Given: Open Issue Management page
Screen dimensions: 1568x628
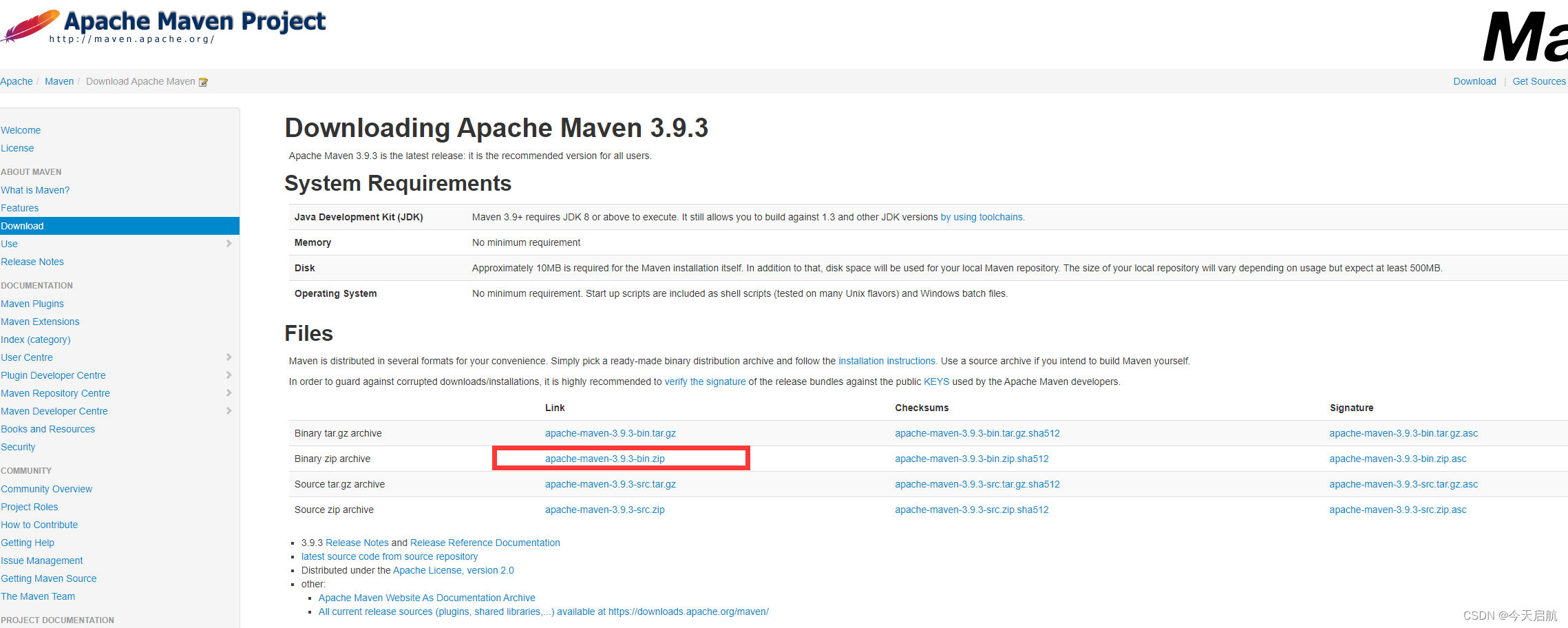Looking at the screenshot, I should click(x=42, y=561).
